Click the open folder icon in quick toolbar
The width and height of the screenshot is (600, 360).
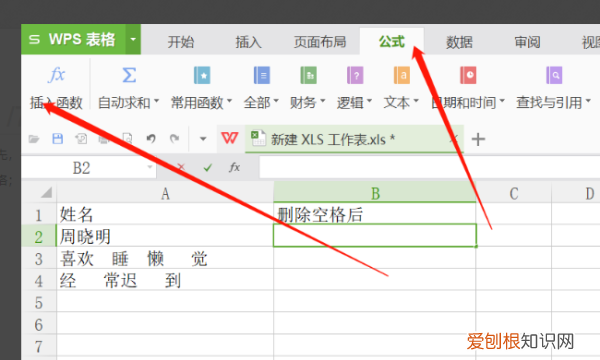34,138
